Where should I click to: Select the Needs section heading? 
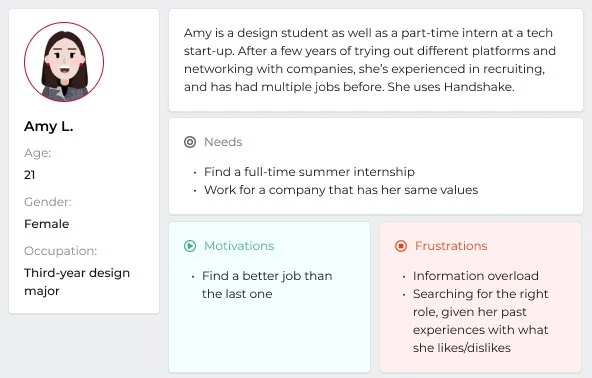(223, 142)
